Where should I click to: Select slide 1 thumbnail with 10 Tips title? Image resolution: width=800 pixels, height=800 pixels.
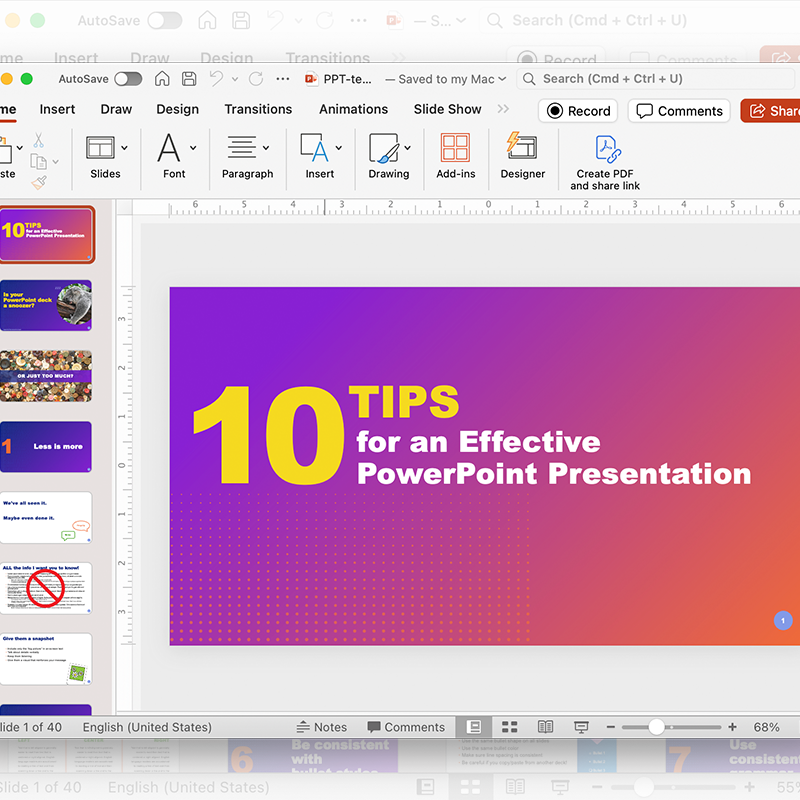[46, 235]
